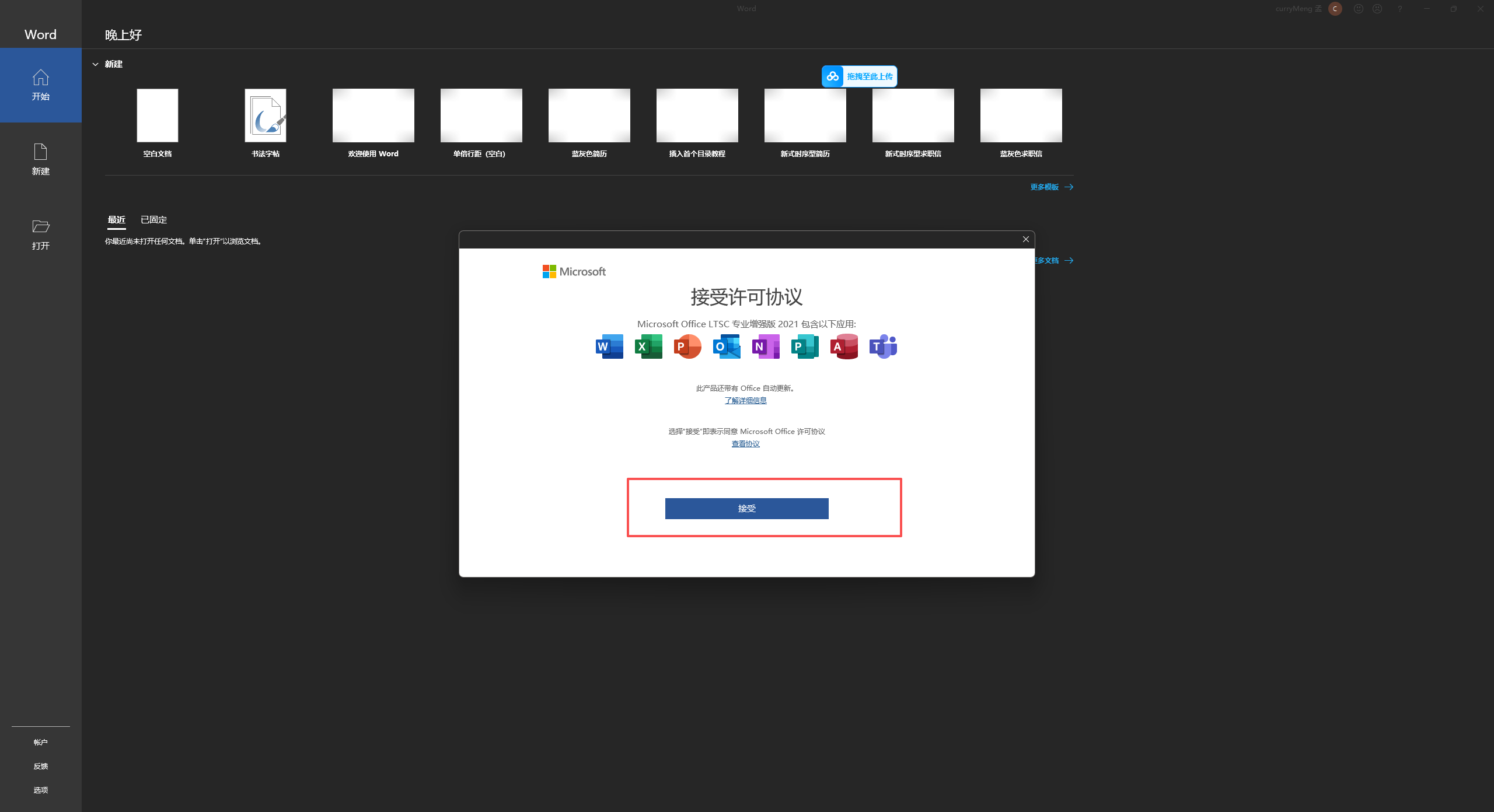Close the license agreement dialog
The width and height of the screenshot is (1494, 812).
(x=1025, y=239)
